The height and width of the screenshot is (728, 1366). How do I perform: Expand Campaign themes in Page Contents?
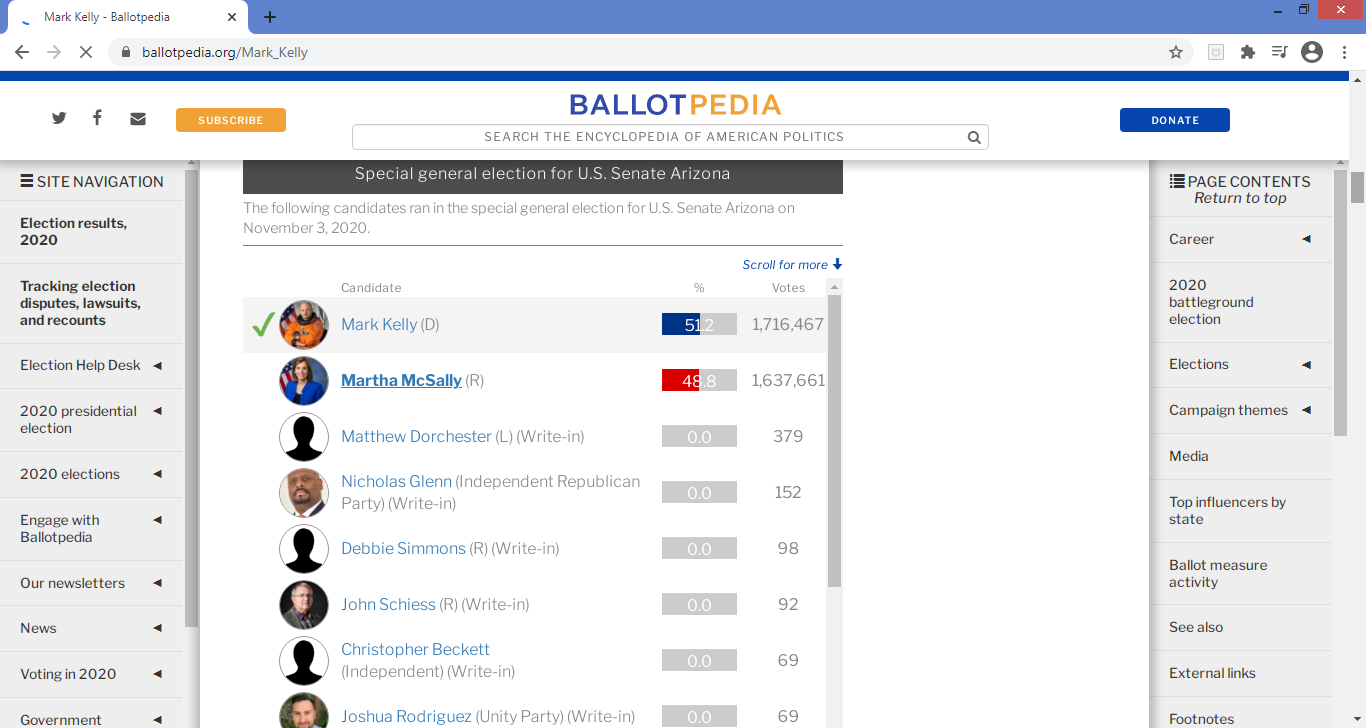(1306, 411)
